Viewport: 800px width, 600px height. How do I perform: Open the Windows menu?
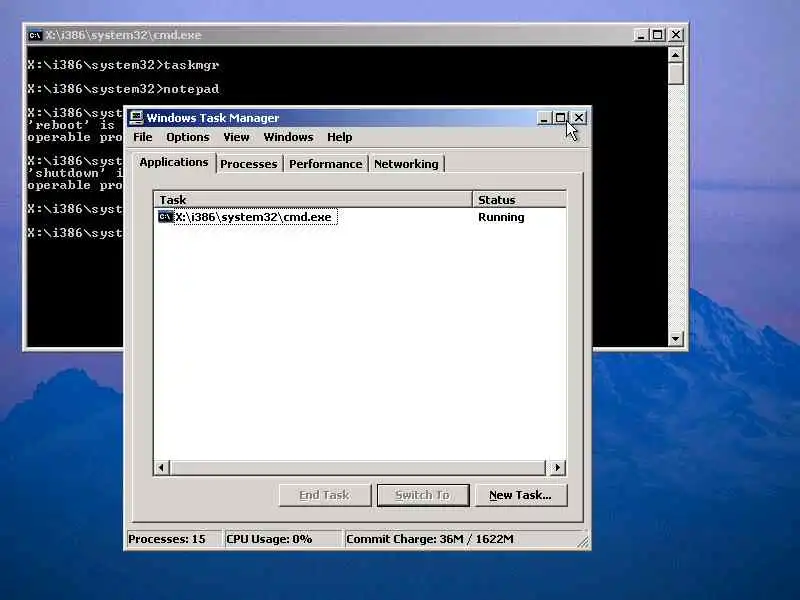[288, 137]
